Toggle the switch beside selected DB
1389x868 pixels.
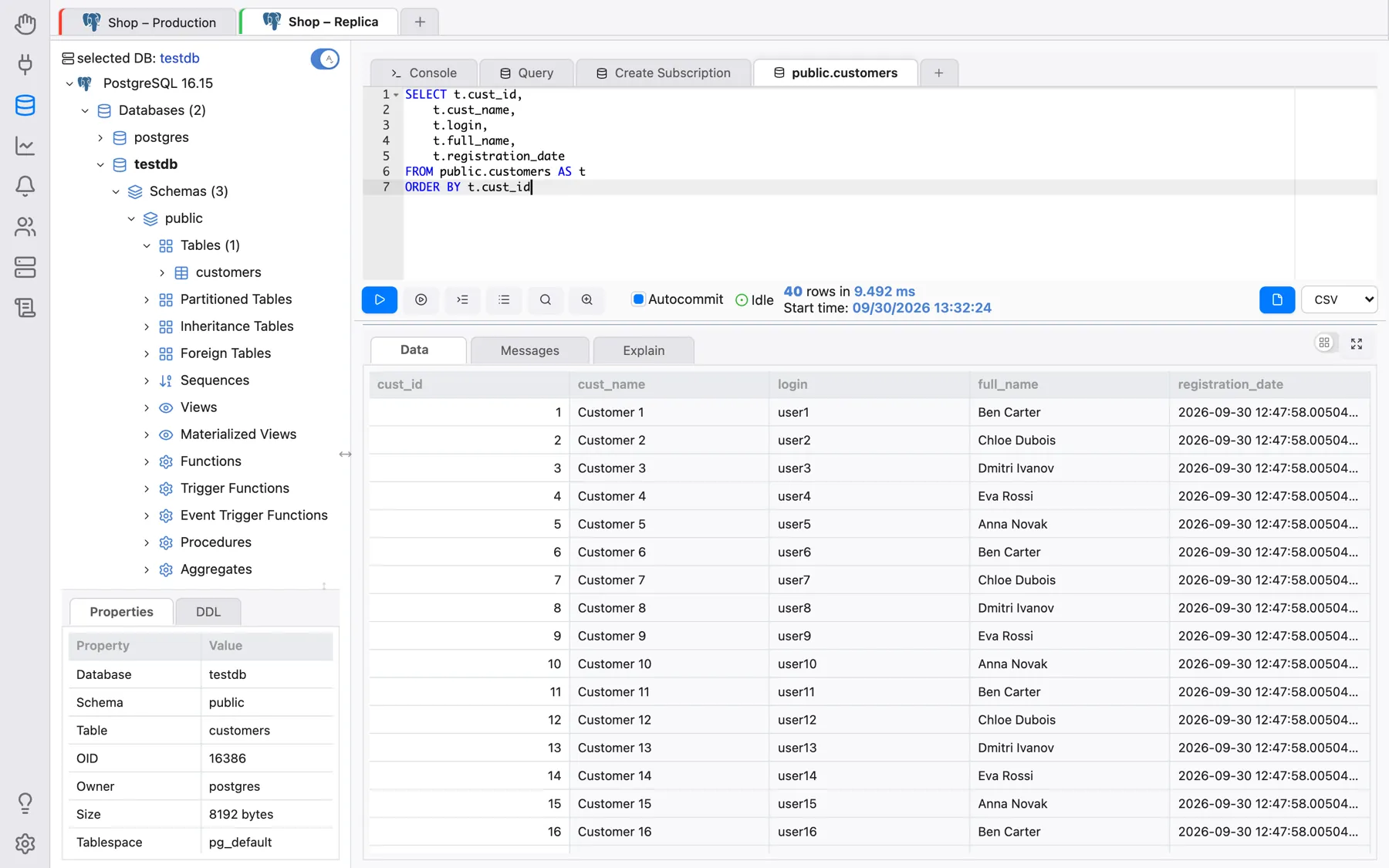click(x=325, y=59)
